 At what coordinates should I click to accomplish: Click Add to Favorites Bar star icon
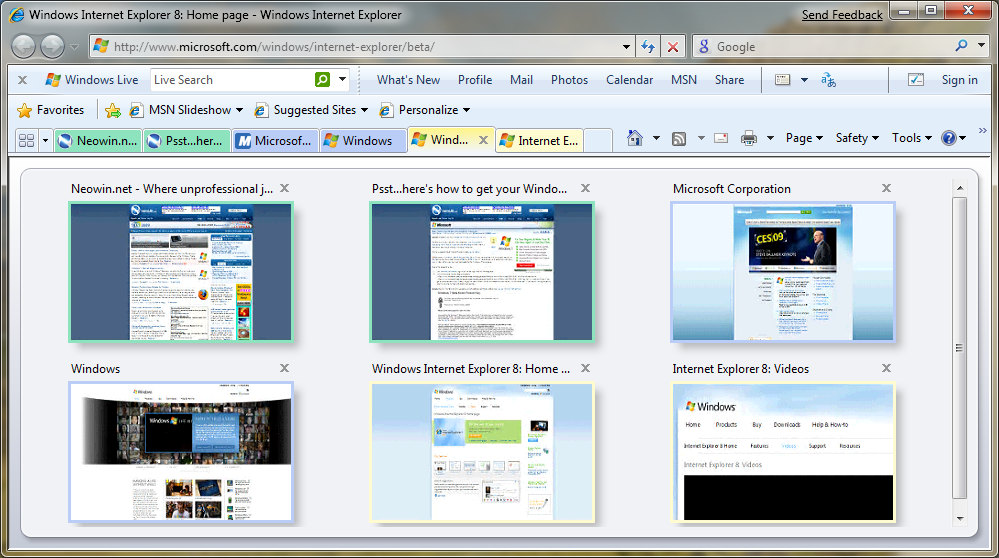pos(113,110)
